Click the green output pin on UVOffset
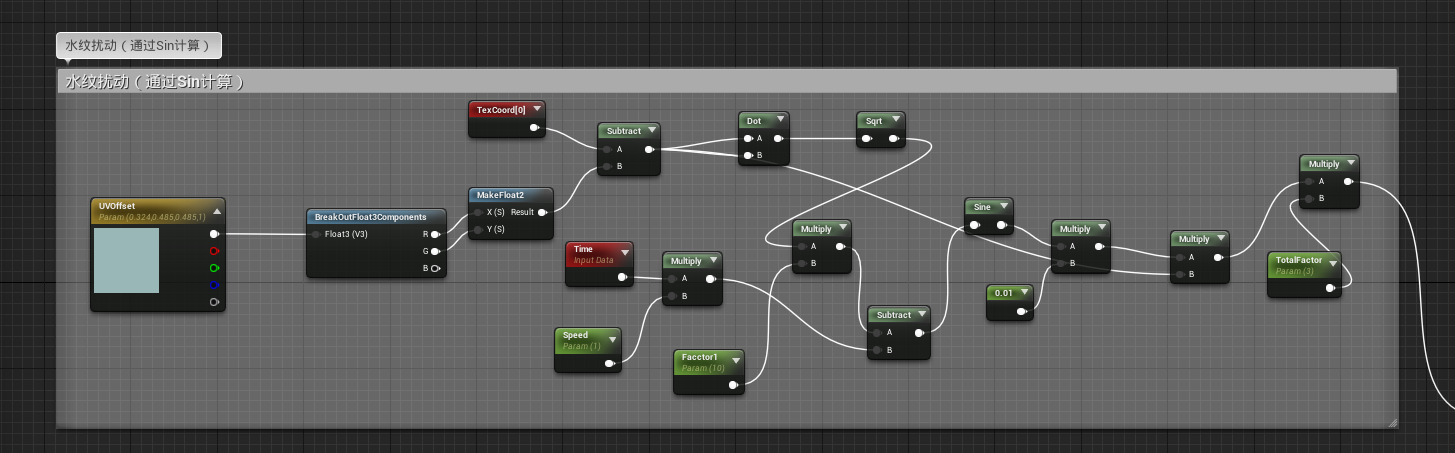 [x=214, y=268]
